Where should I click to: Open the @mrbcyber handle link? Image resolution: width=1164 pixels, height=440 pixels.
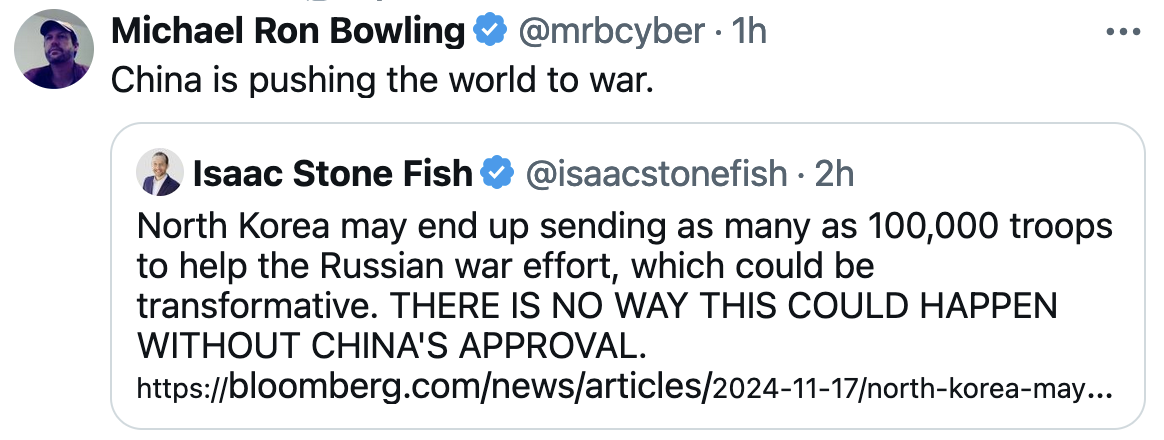pyautogui.click(x=610, y=32)
